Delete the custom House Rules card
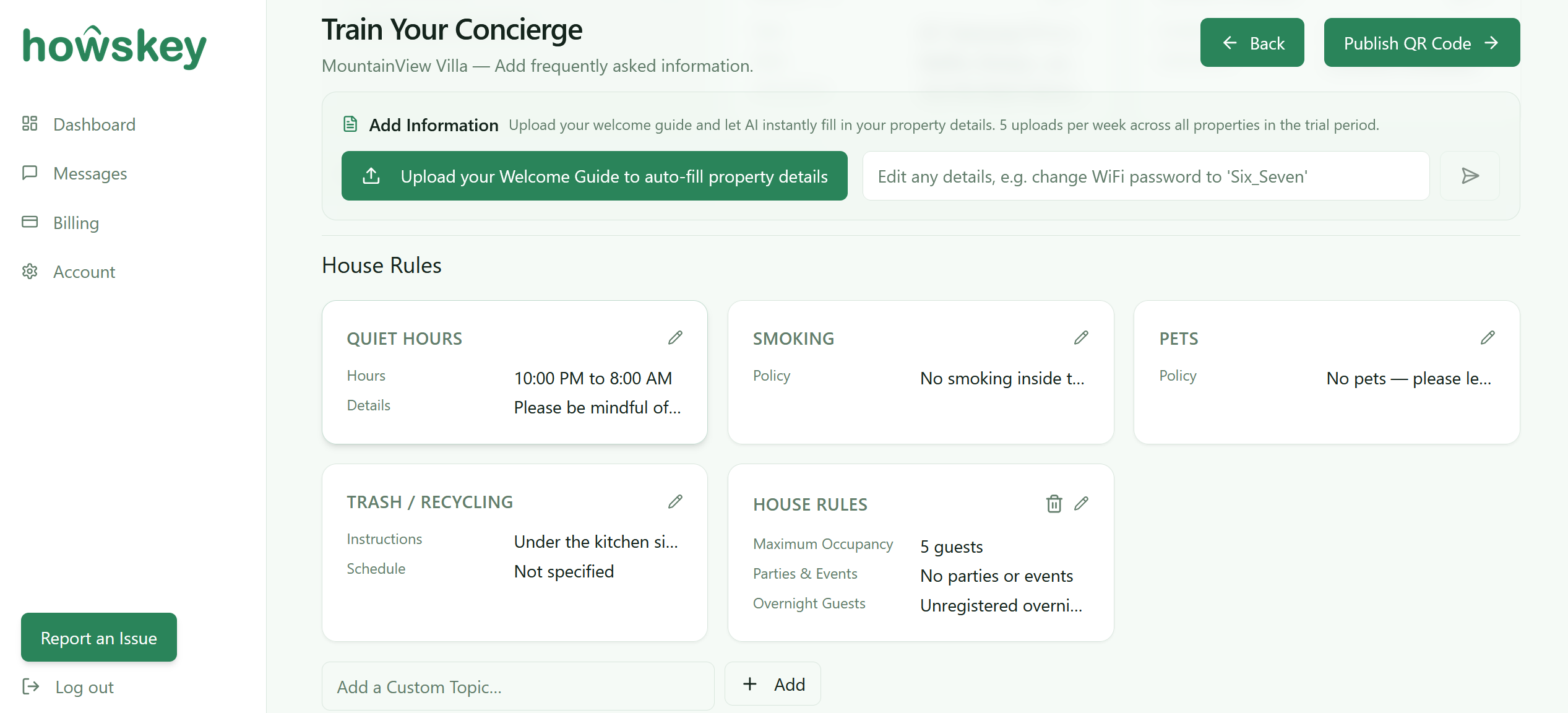 tap(1054, 504)
